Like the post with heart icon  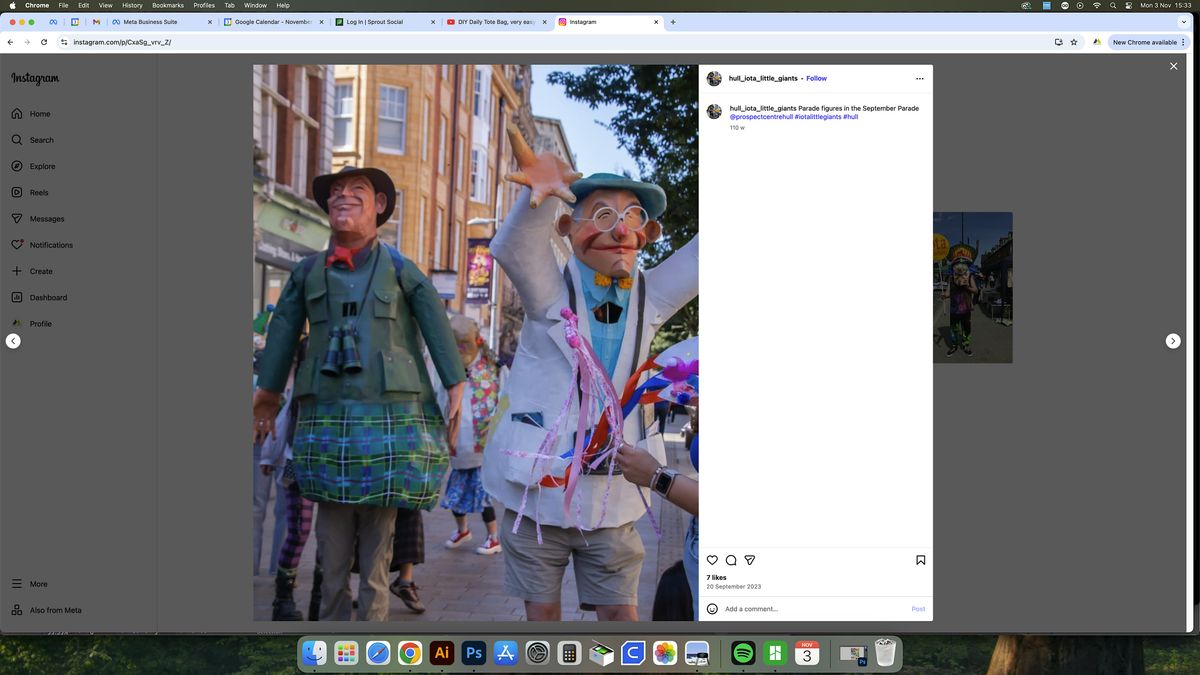(x=712, y=560)
